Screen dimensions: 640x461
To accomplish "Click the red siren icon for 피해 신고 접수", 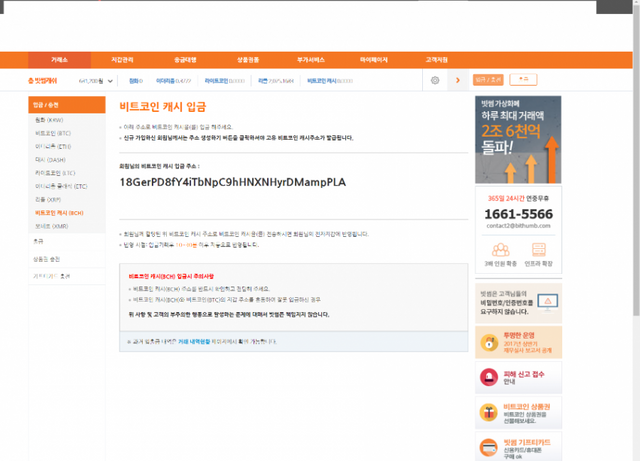I will (489, 377).
